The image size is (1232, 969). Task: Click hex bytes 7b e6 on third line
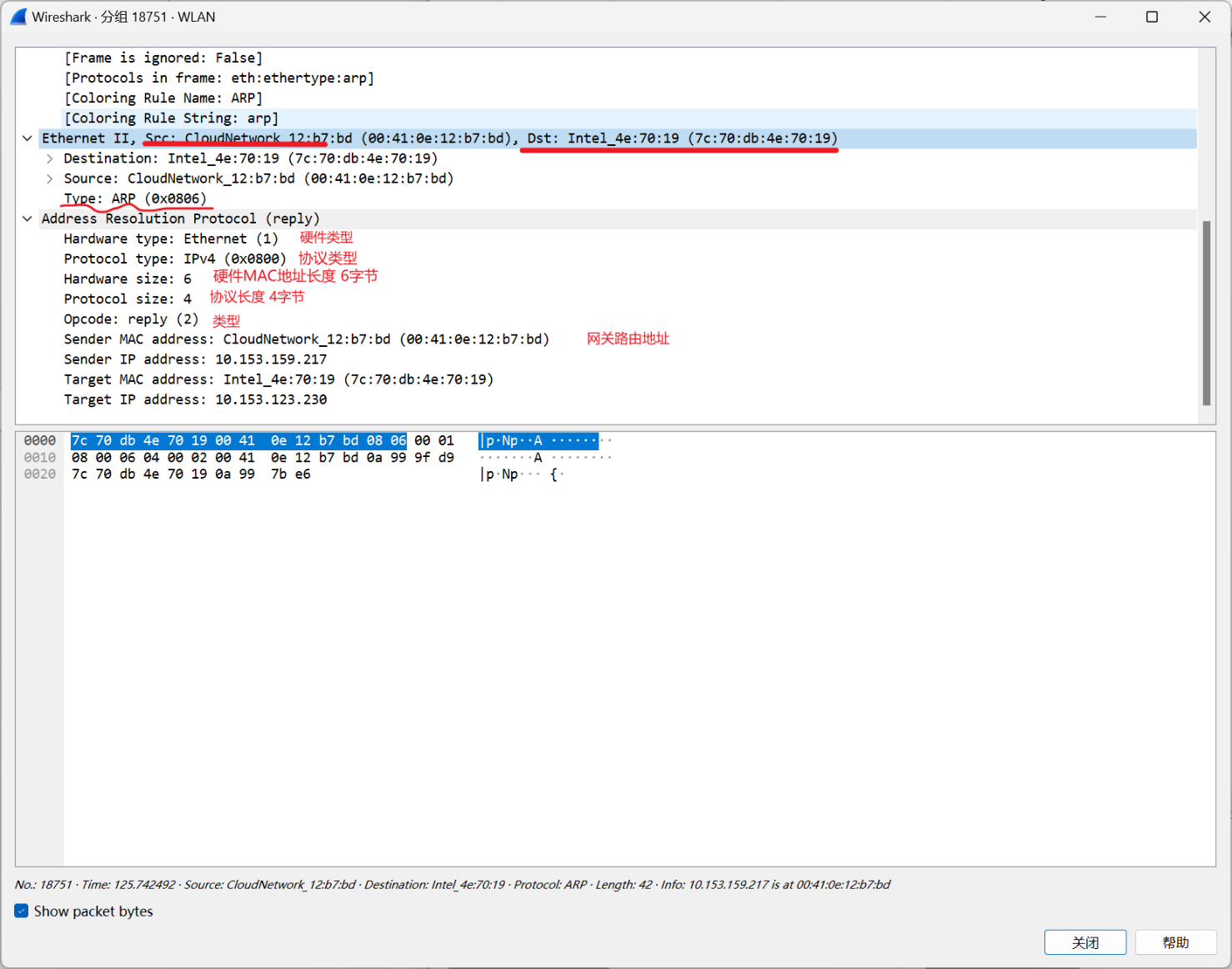tap(291, 474)
